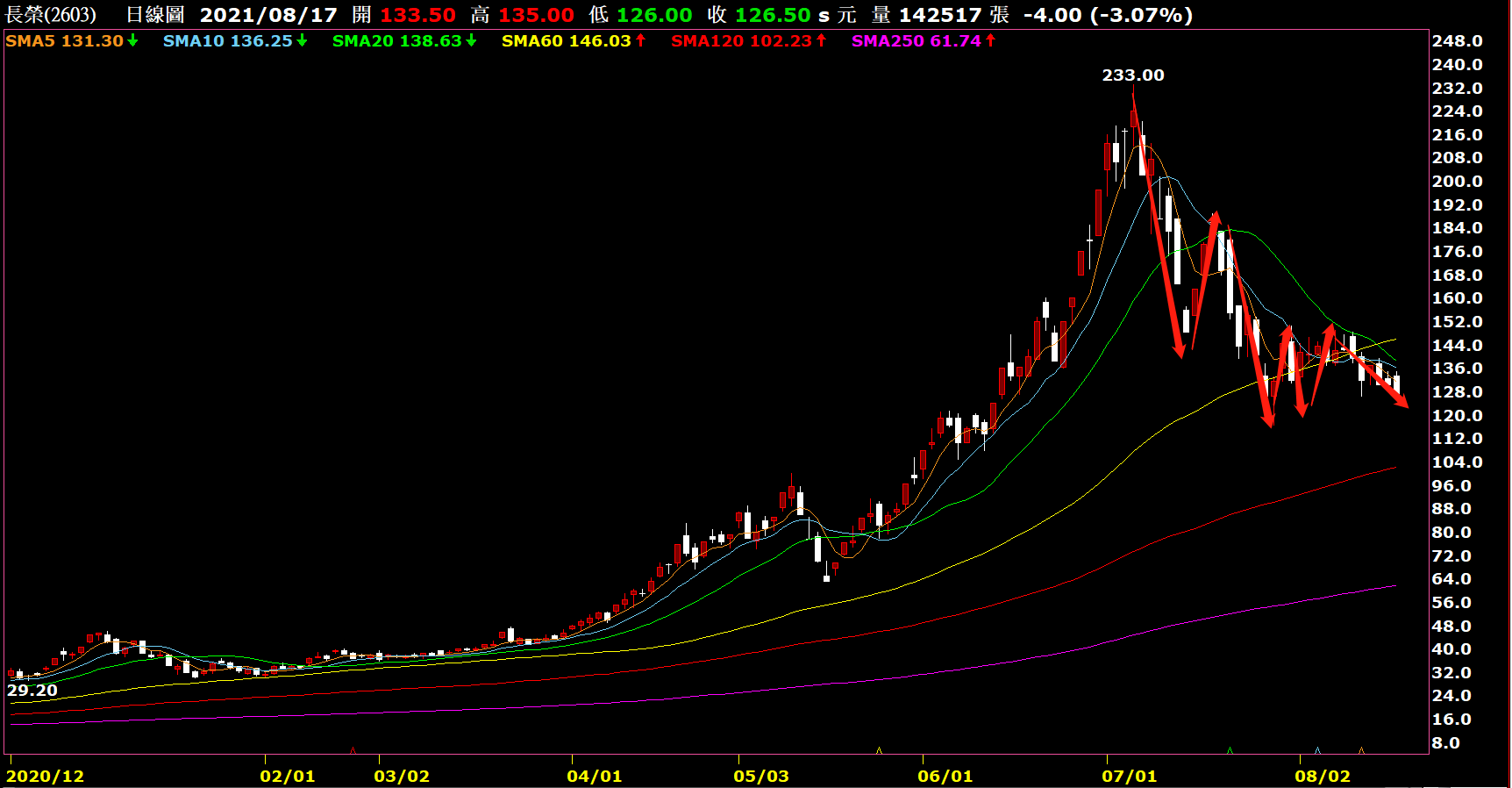Viewport: 1512px width, 788px height.
Task: Click the red up arrow beside SMA120
Action: click(x=821, y=40)
